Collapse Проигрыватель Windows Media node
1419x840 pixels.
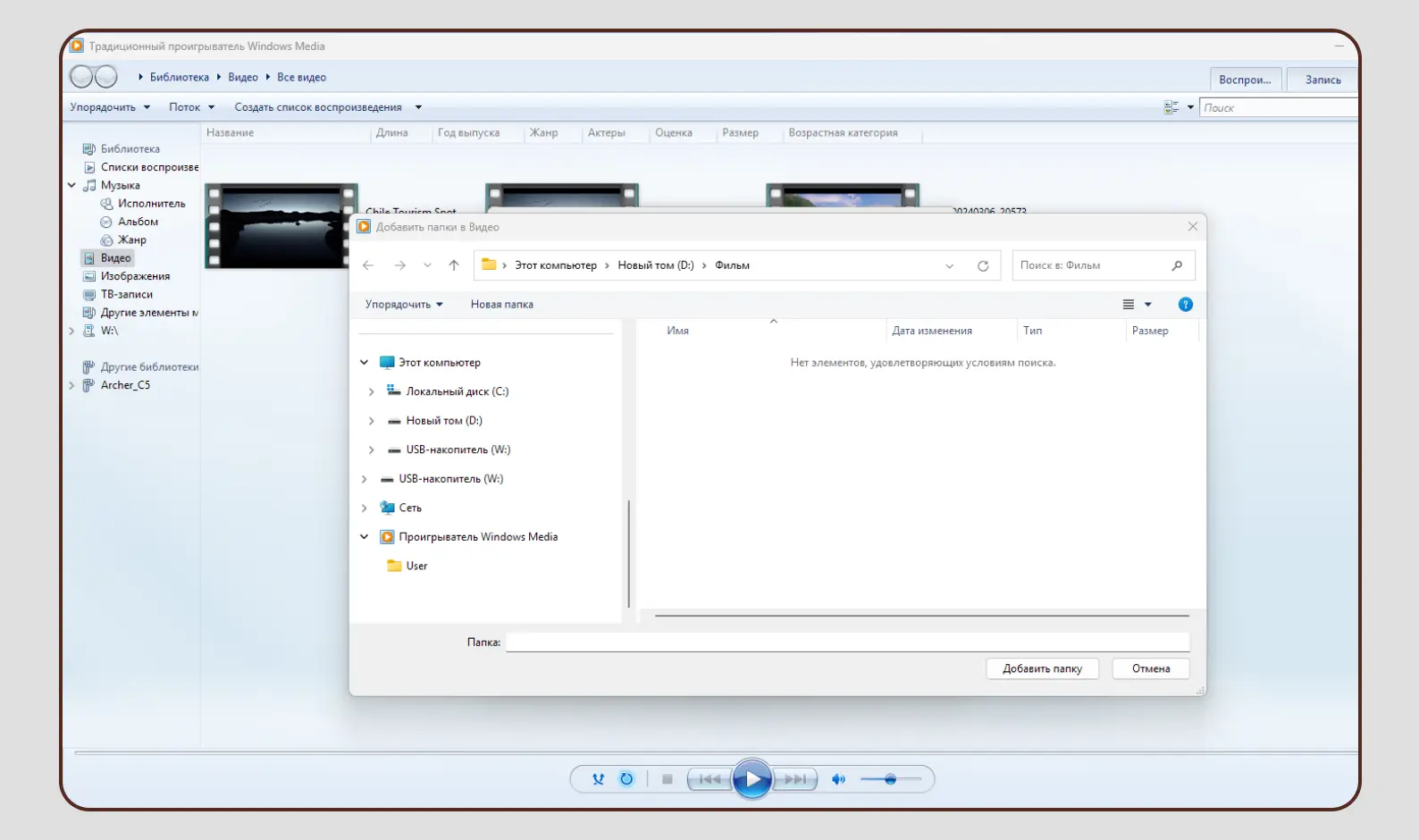click(364, 537)
